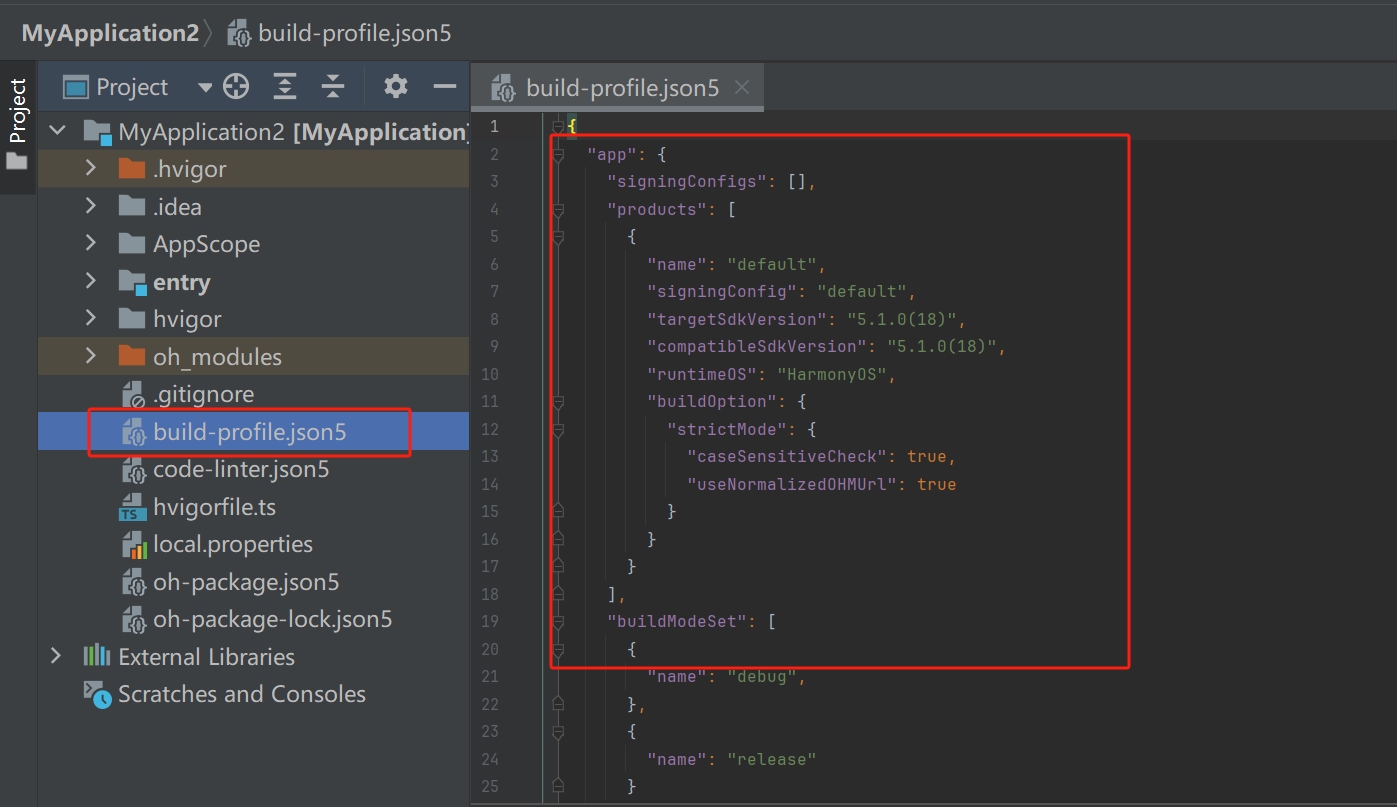1397x807 pixels.
Task: Open the Project panel settings gear
Action: 396,87
